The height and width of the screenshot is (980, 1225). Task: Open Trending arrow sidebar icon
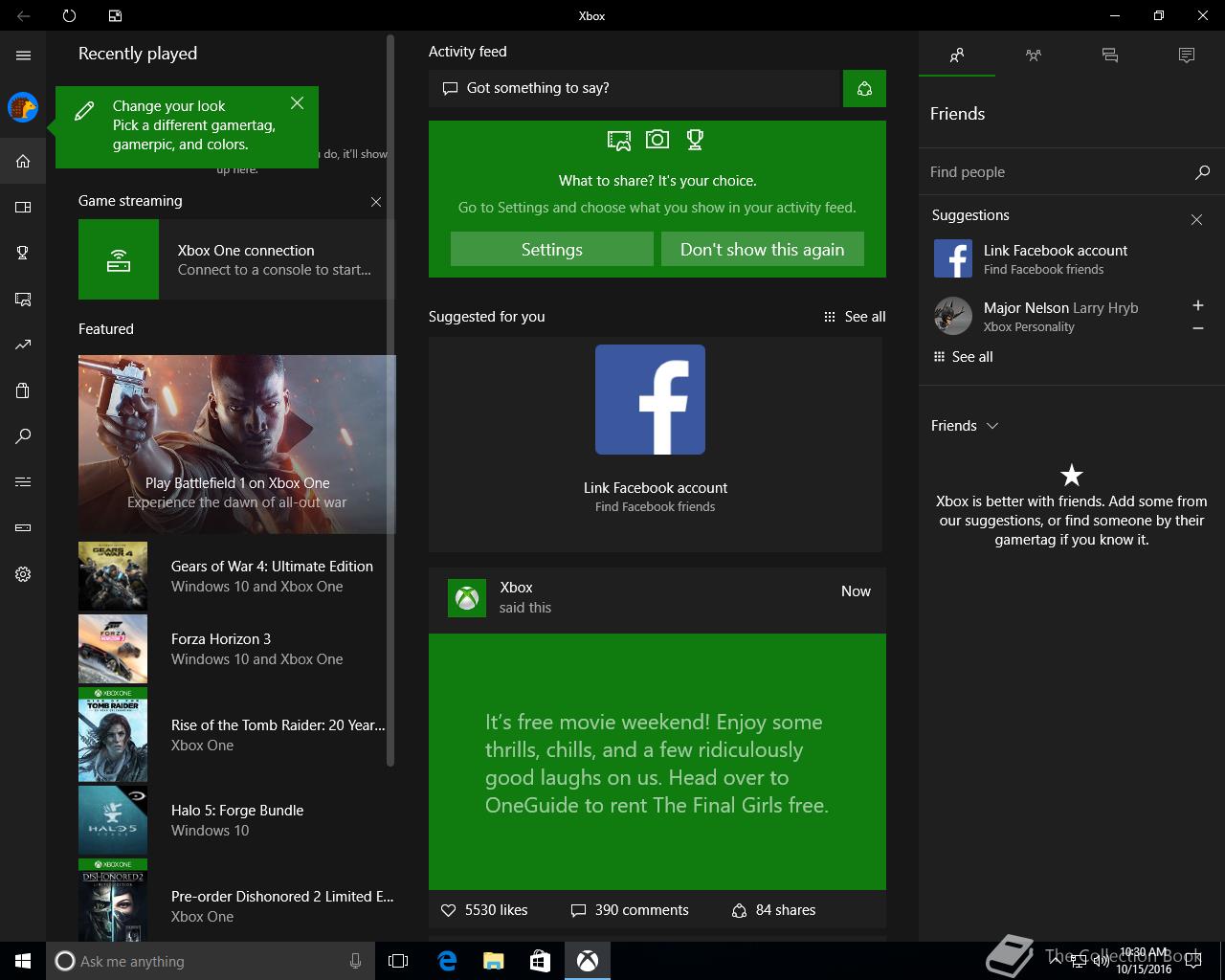point(23,345)
